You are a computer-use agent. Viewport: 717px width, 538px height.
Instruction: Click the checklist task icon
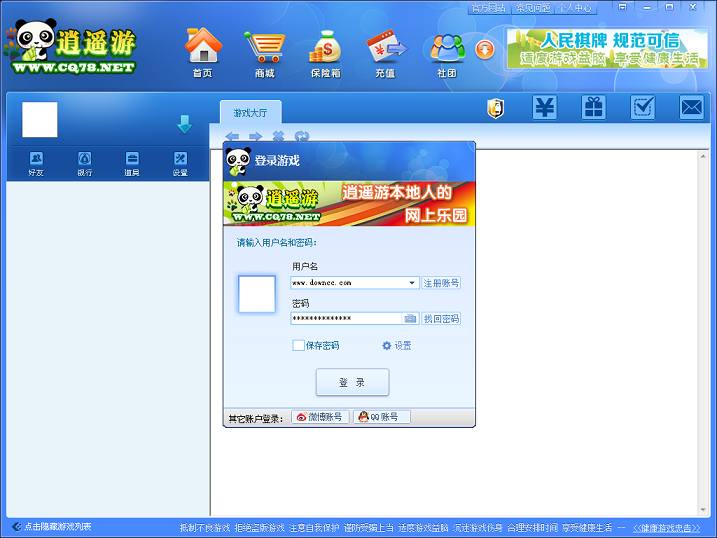(643, 108)
